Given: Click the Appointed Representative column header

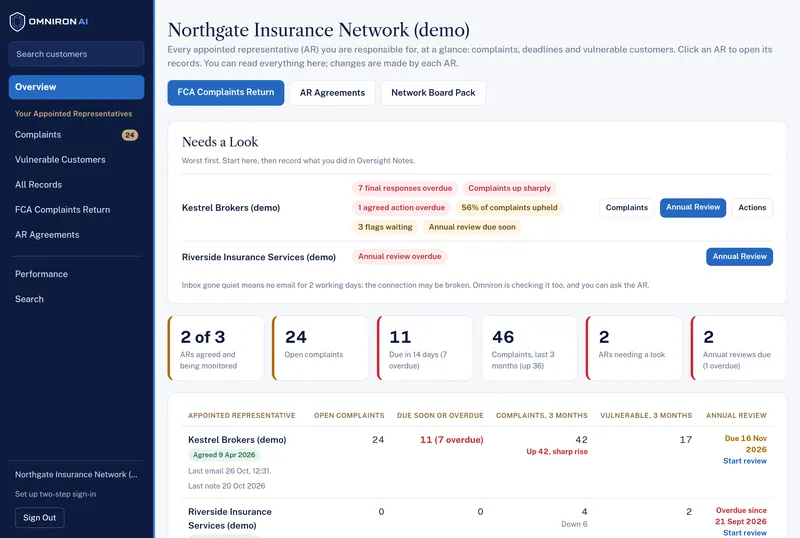Looking at the screenshot, I should point(241,415).
